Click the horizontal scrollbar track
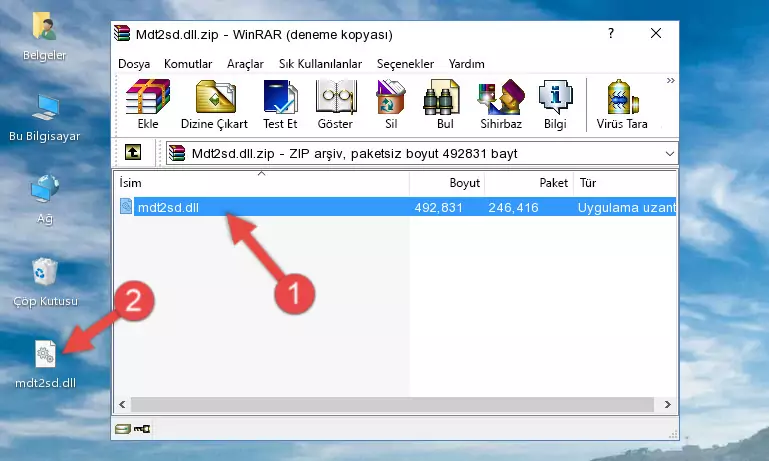The height and width of the screenshot is (461, 769). click(392, 405)
